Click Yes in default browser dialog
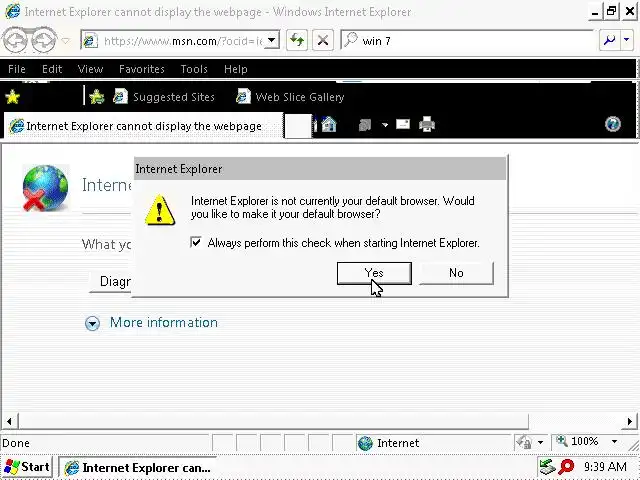640x480 pixels. [x=374, y=273]
